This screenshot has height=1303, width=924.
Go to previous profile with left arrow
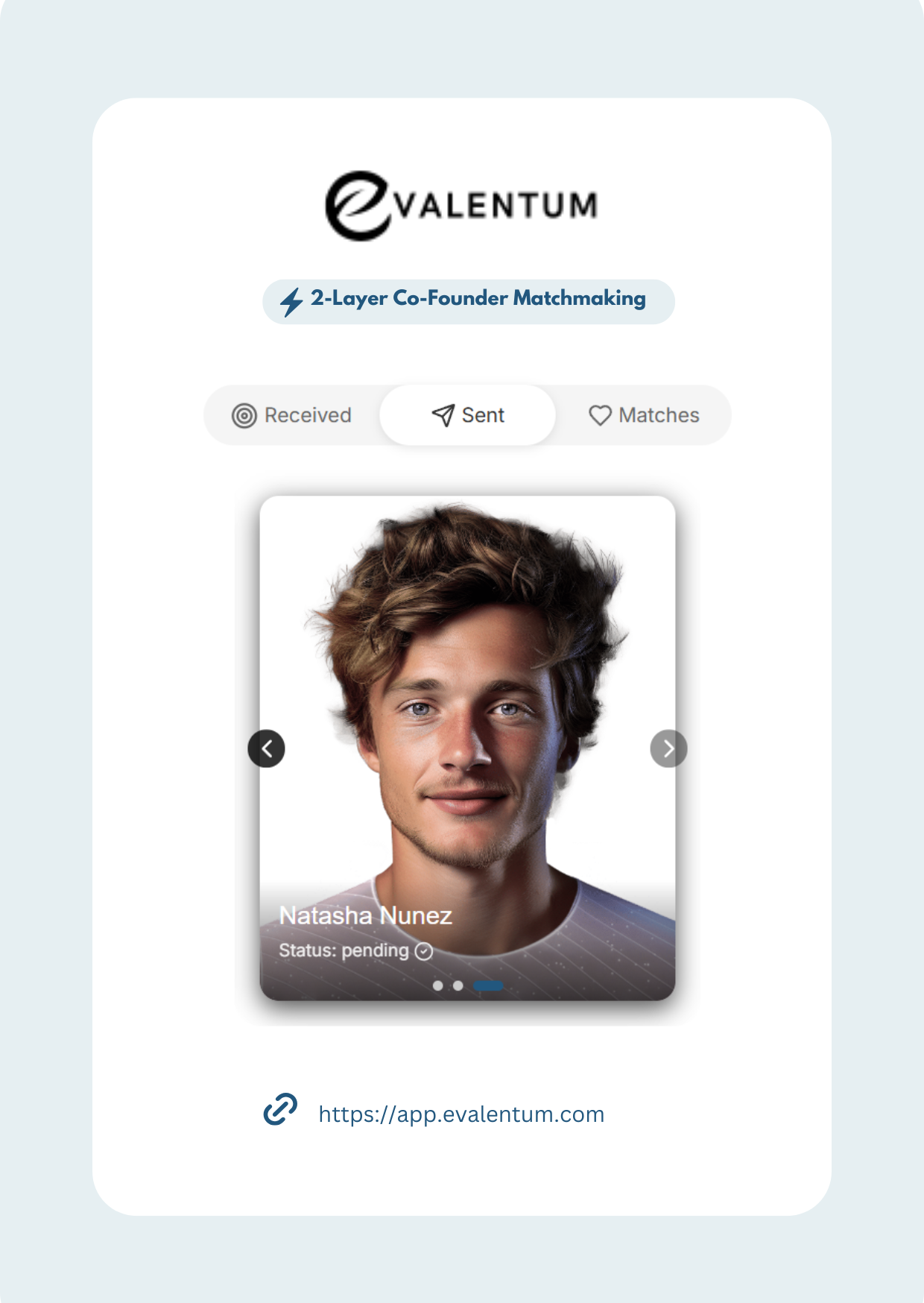point(266,748)
